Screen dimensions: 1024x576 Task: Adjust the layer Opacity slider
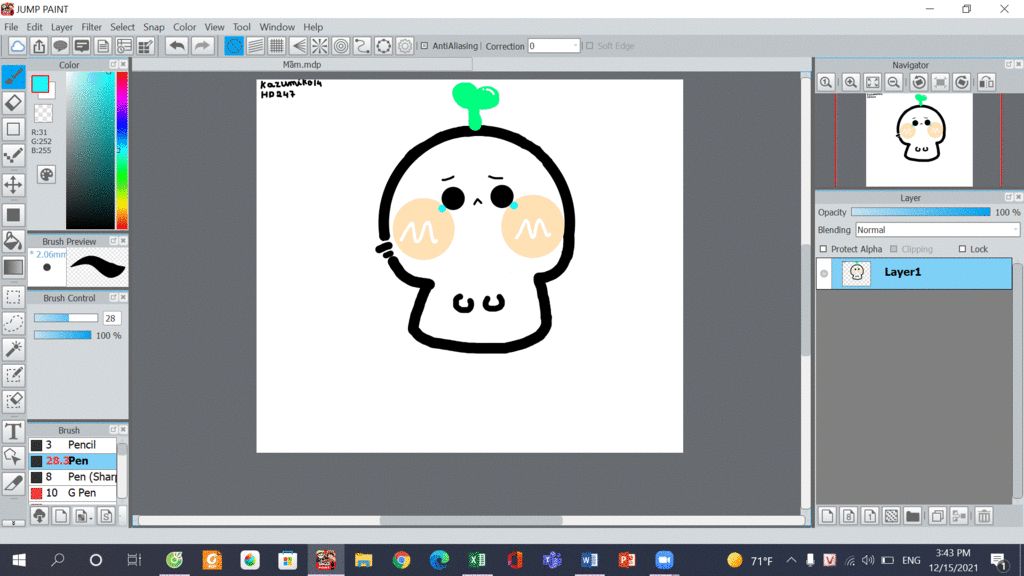(921, 212)
